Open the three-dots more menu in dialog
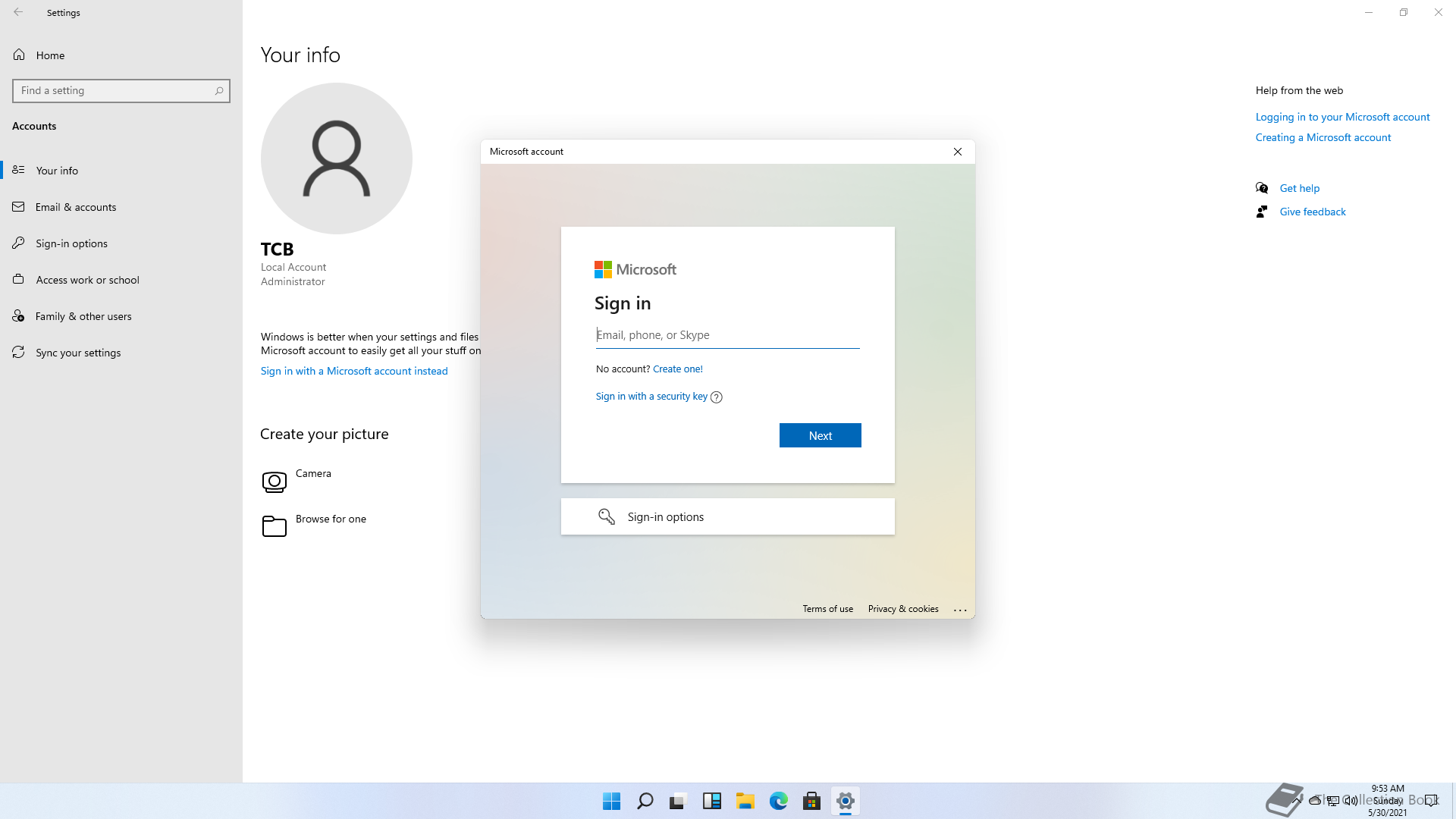 tap(960, 610)
